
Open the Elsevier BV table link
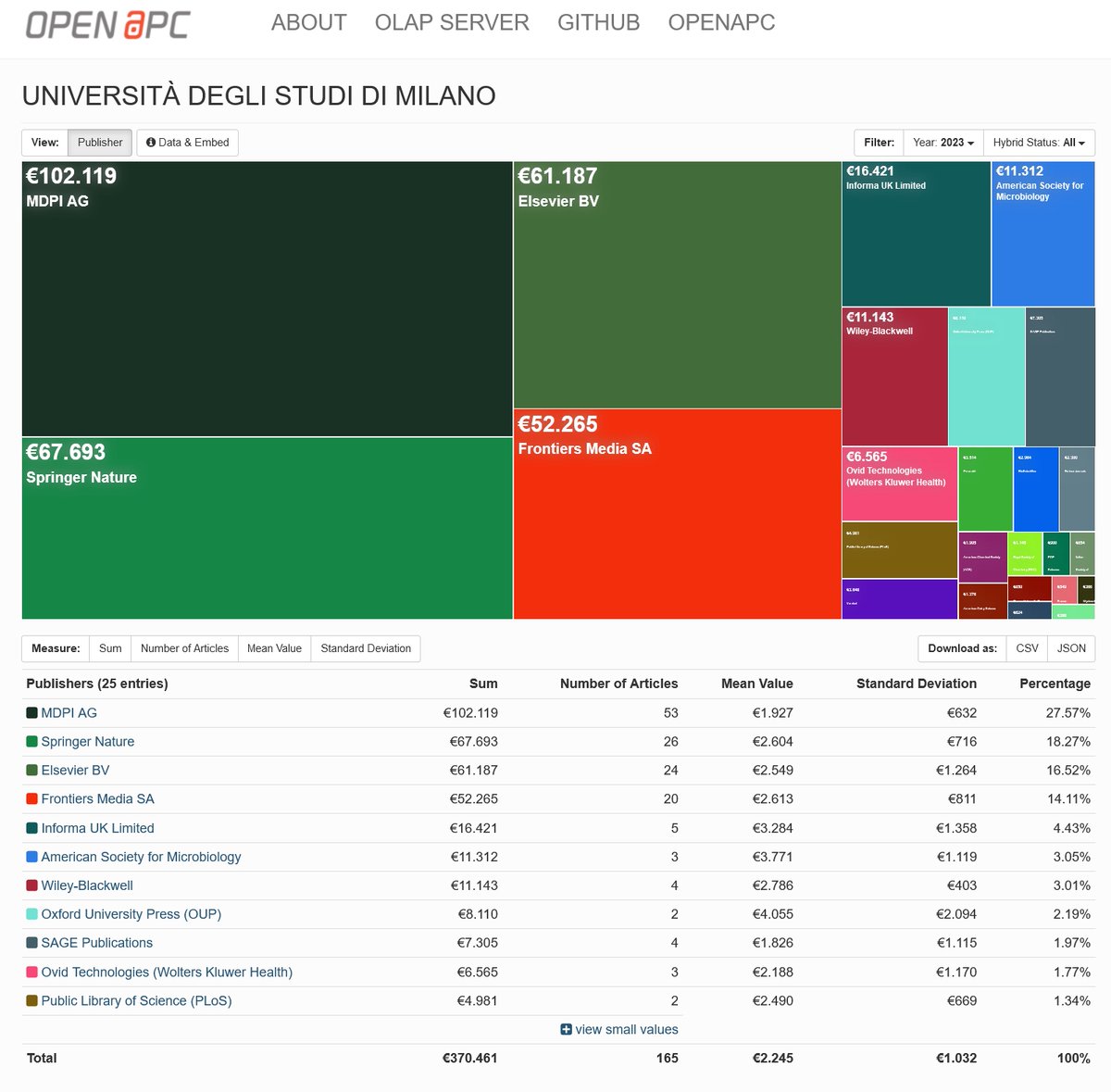pos(75,771)
